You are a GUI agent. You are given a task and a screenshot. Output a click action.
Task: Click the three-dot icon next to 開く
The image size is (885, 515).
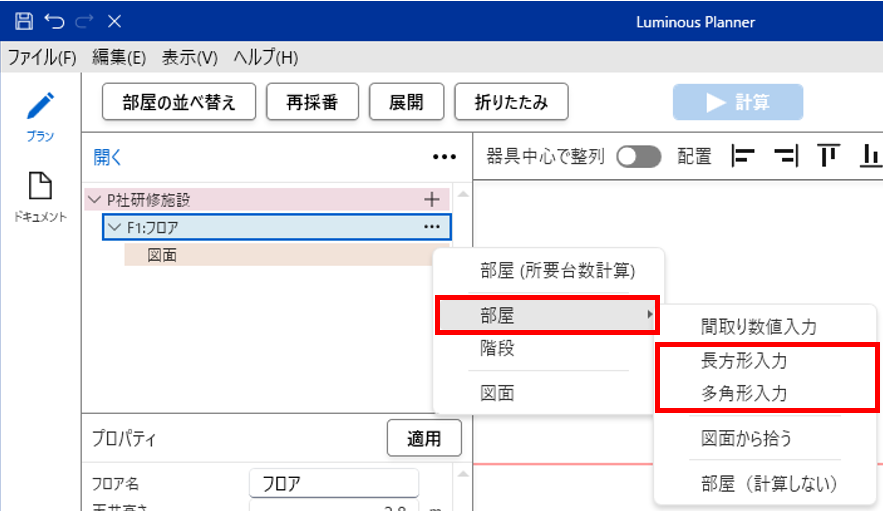(x=444, y=157)
